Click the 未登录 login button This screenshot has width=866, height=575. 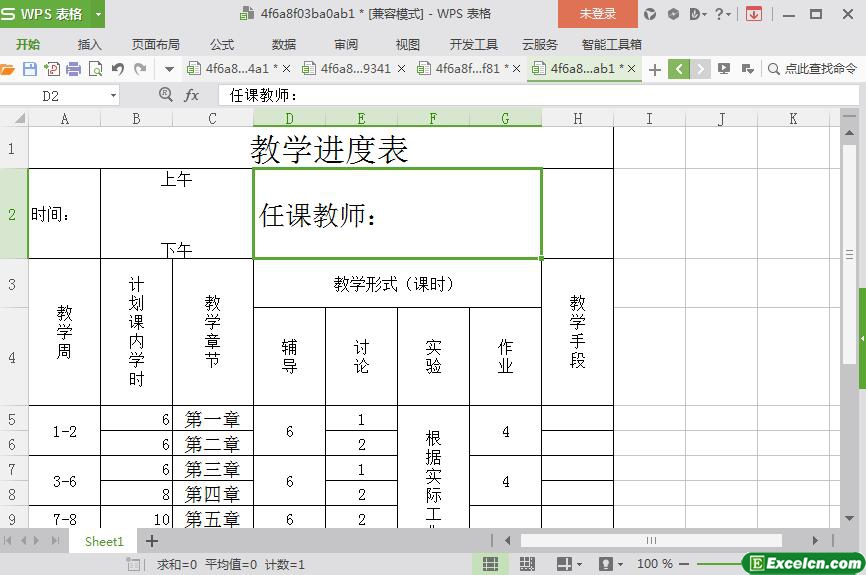[597, 14]
